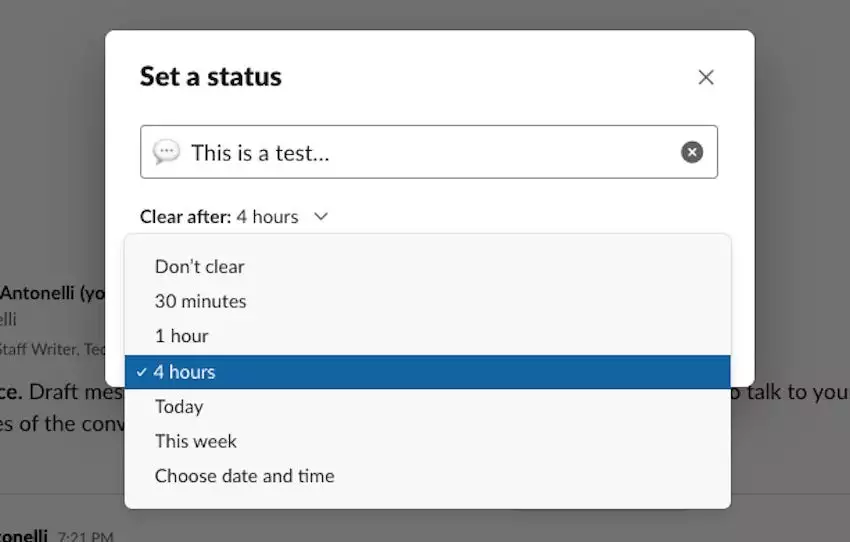Focus the 'This is a test...' status field
The image size is (850, 542).
pos(420,152)
